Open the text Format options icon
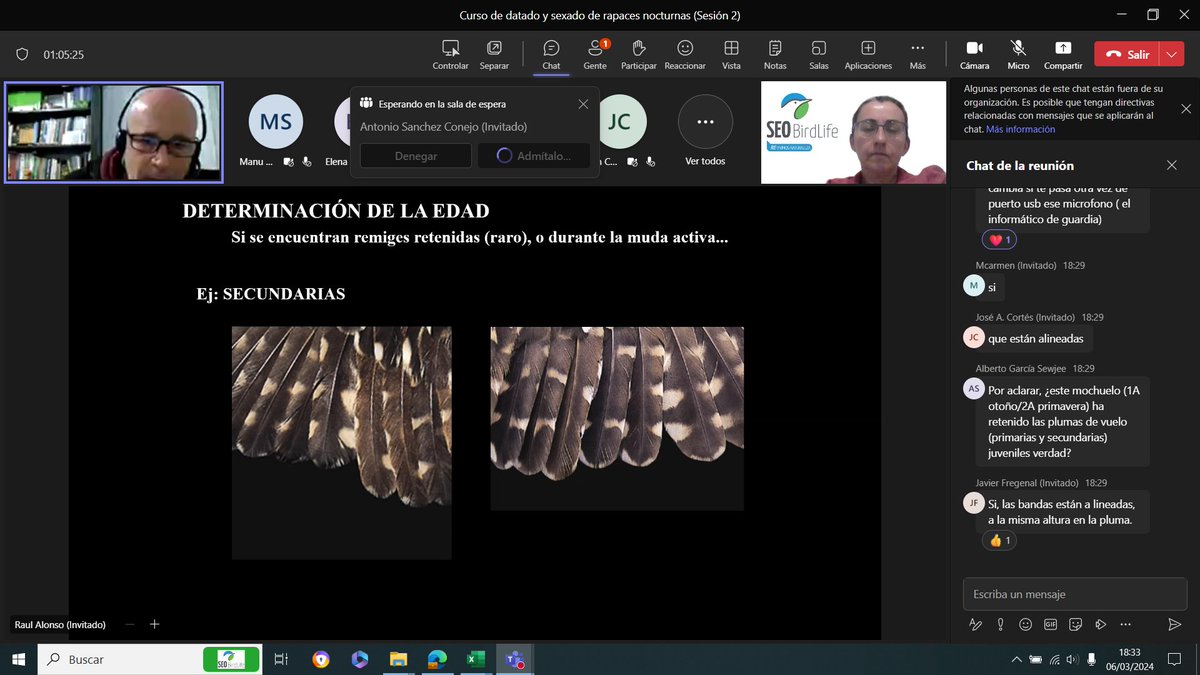Screen dimensions: 1200x675 tap(975, 624)
